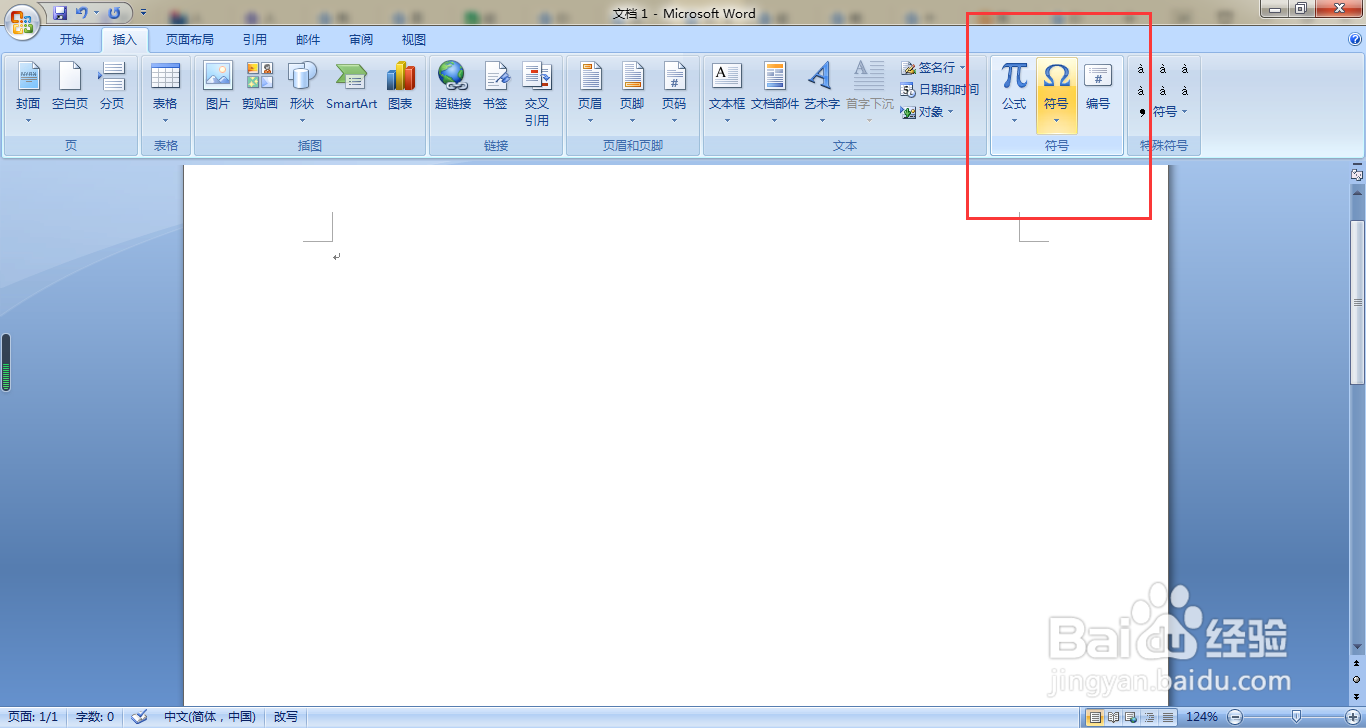Insert a page break (分页)
1366x728 pixels.
pyautogui.click(x=112, y=87)
